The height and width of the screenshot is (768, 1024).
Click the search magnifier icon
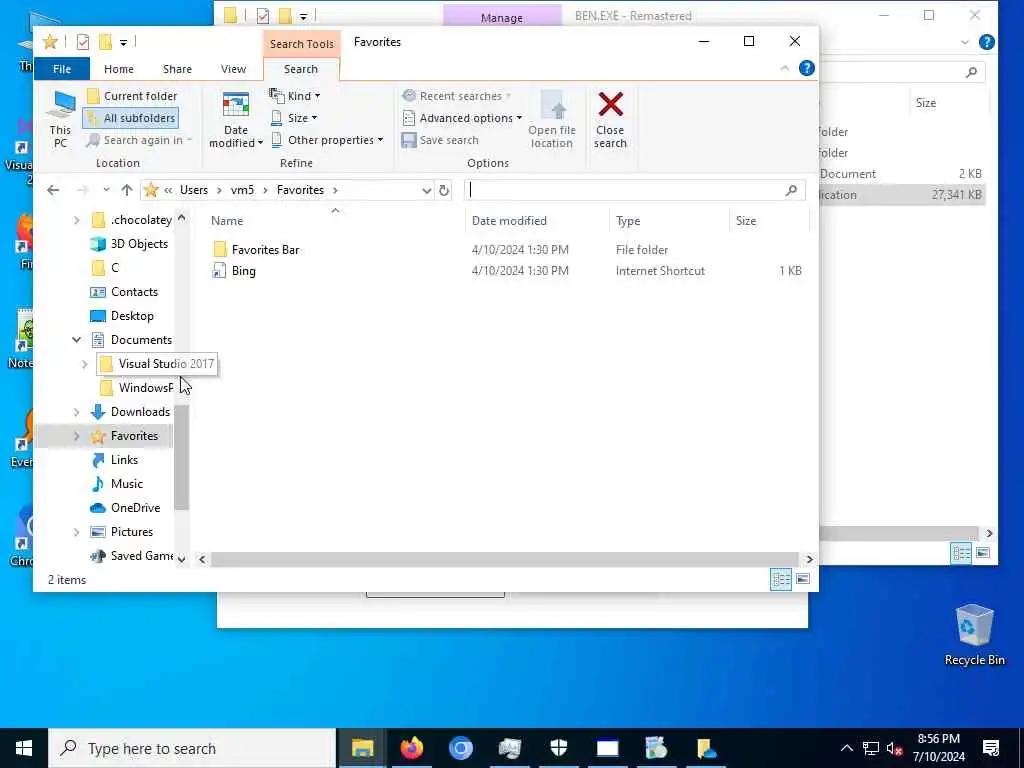(x=792, y=190)
